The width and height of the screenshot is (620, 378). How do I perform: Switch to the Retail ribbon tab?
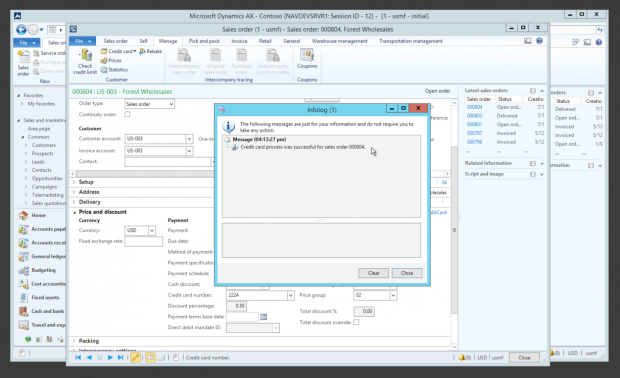pyautogui.click(x=265, y=41)
